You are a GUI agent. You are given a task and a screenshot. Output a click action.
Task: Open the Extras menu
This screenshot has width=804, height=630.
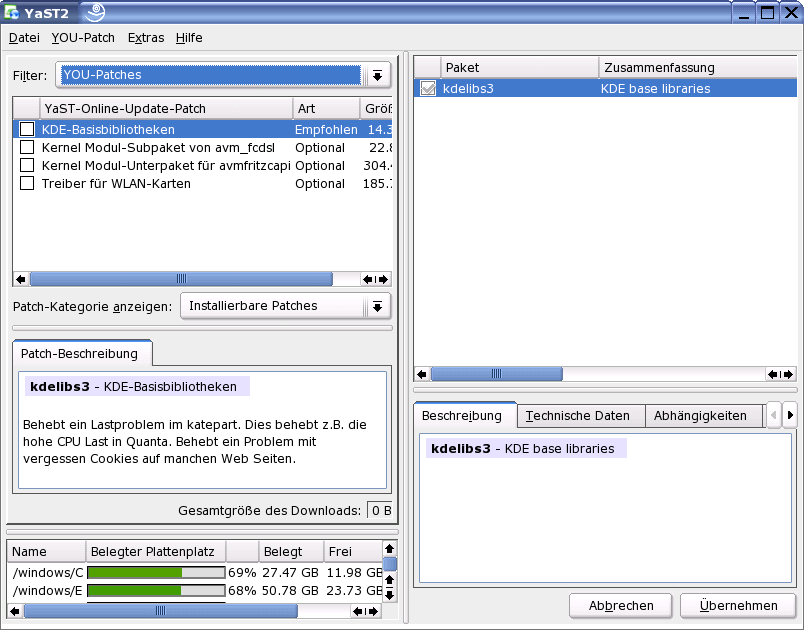(x=146, y=38)
